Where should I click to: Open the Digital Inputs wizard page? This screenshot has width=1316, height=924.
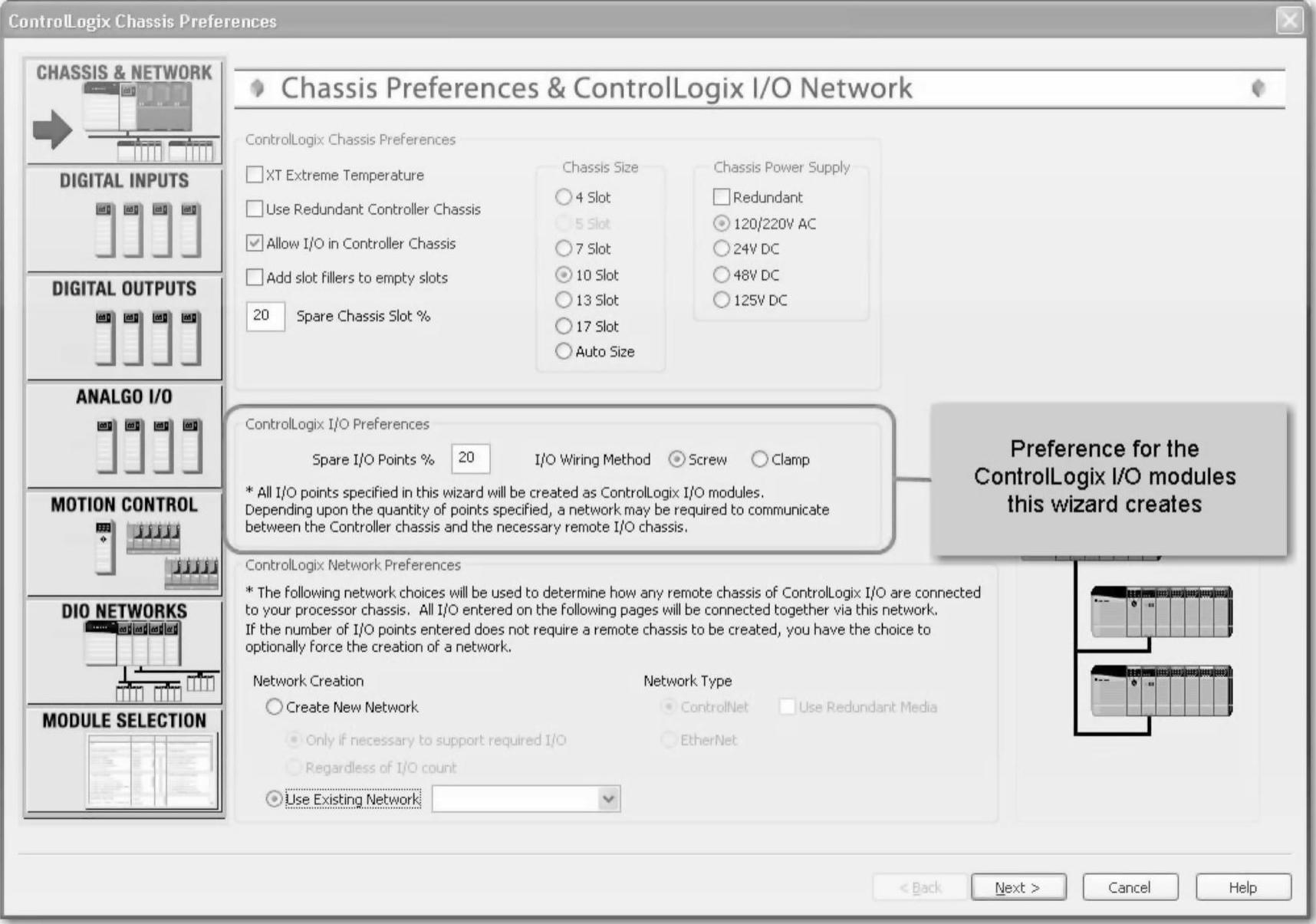coord(124,219)
